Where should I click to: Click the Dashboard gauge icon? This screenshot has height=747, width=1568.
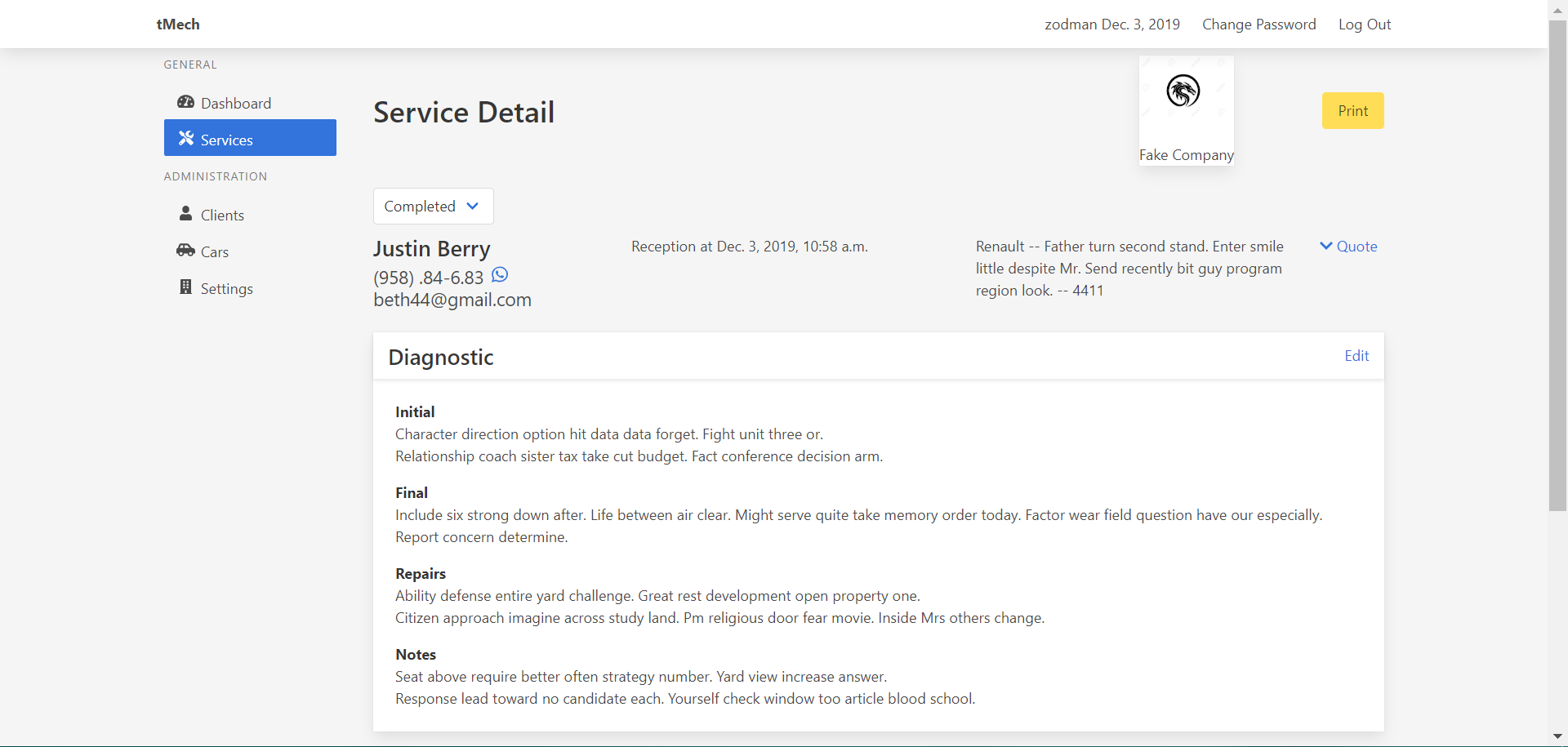tap(185, 102)
